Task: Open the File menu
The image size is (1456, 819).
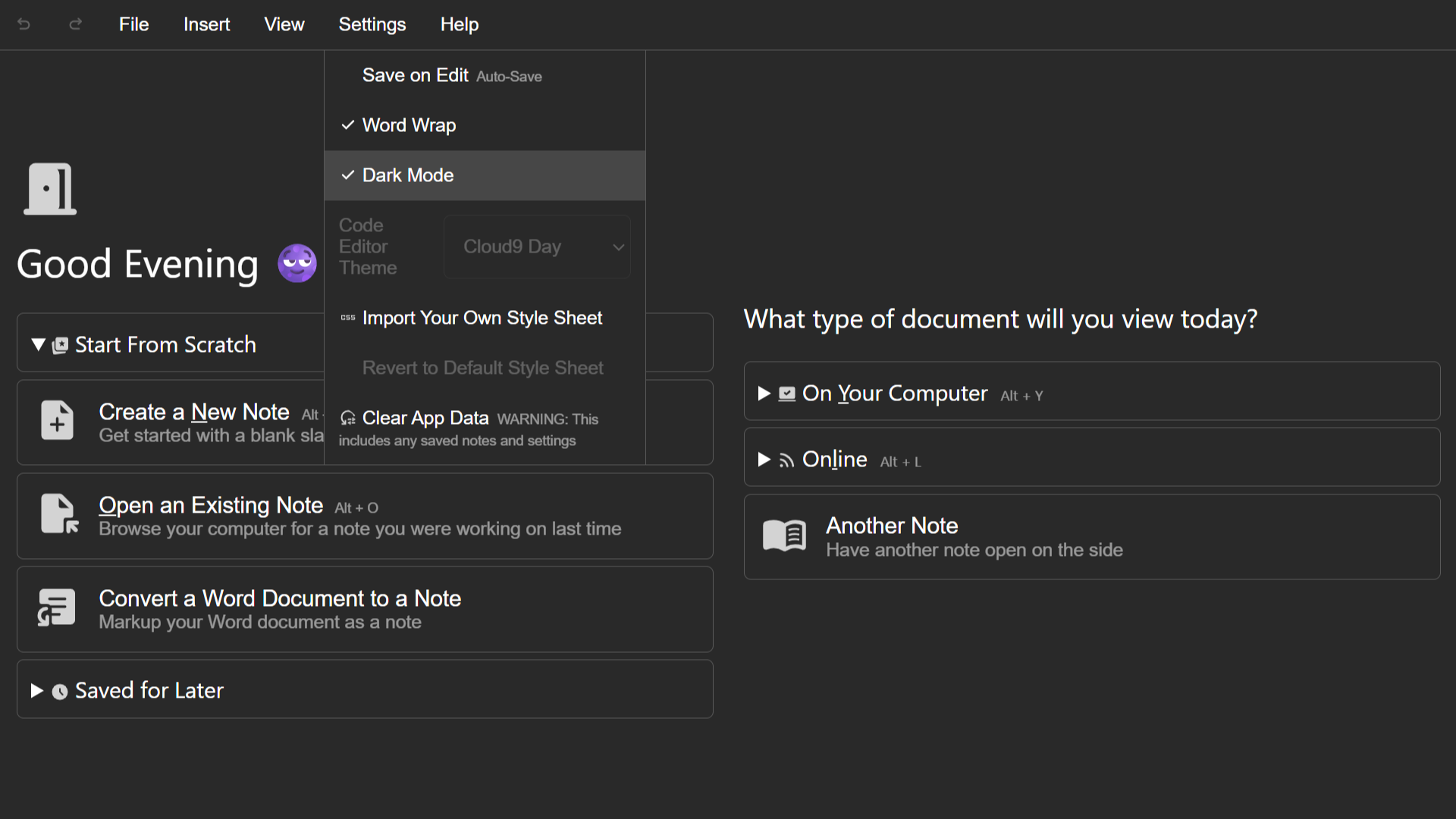Action: [x=133, y=24]
